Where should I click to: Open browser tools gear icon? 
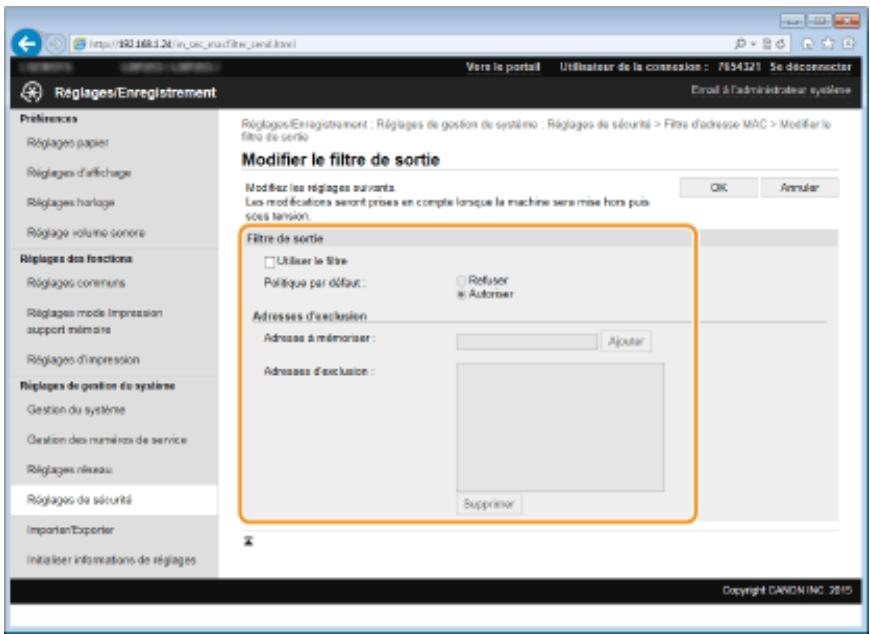click(x=847, y=44)
